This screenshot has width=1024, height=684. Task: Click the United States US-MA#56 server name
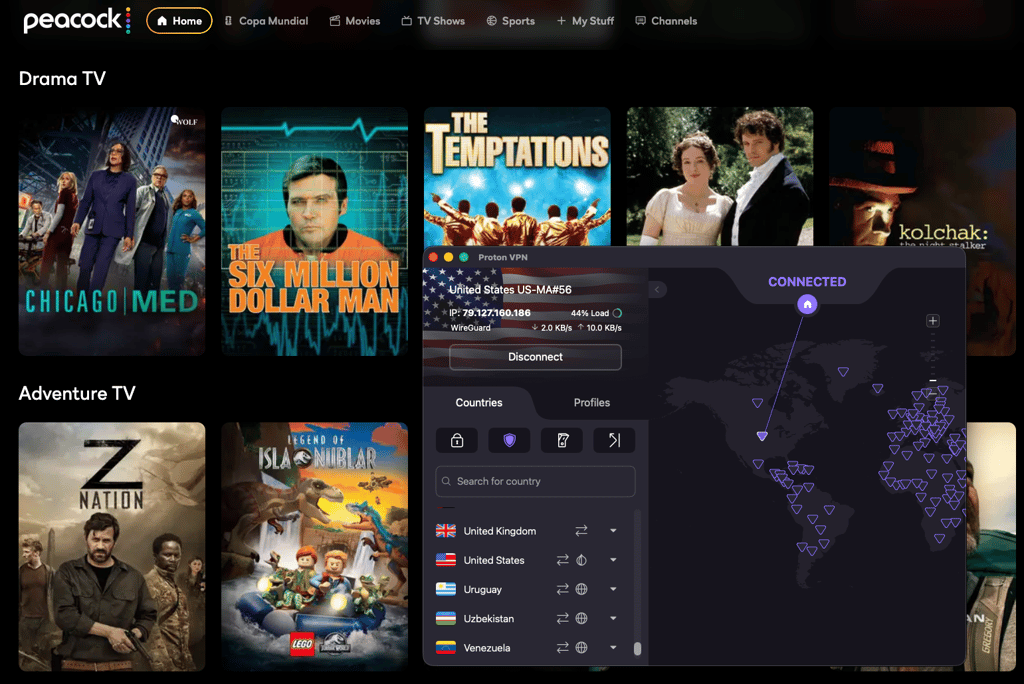[510, 289]
